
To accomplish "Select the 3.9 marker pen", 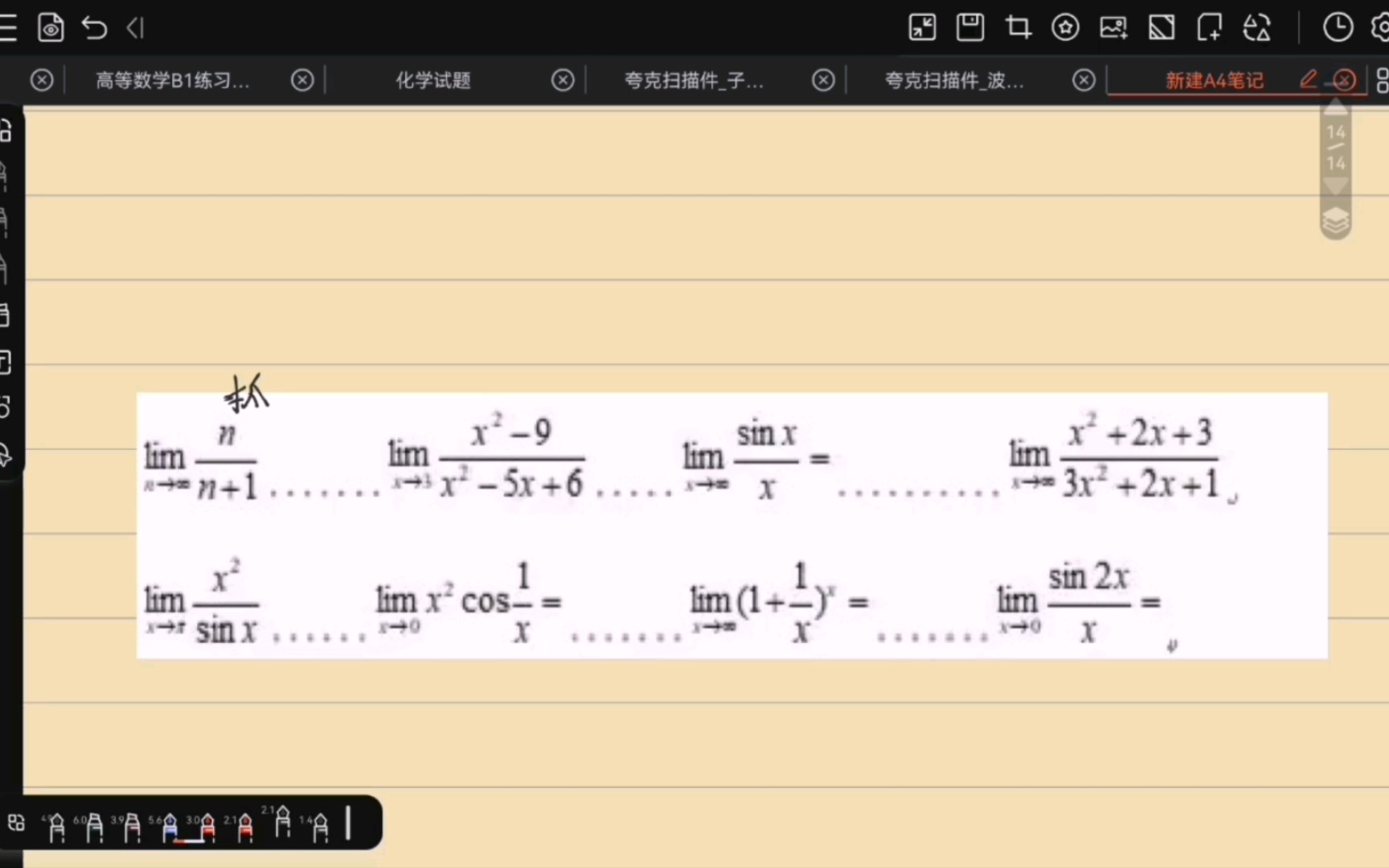I will tap(132, 826).
